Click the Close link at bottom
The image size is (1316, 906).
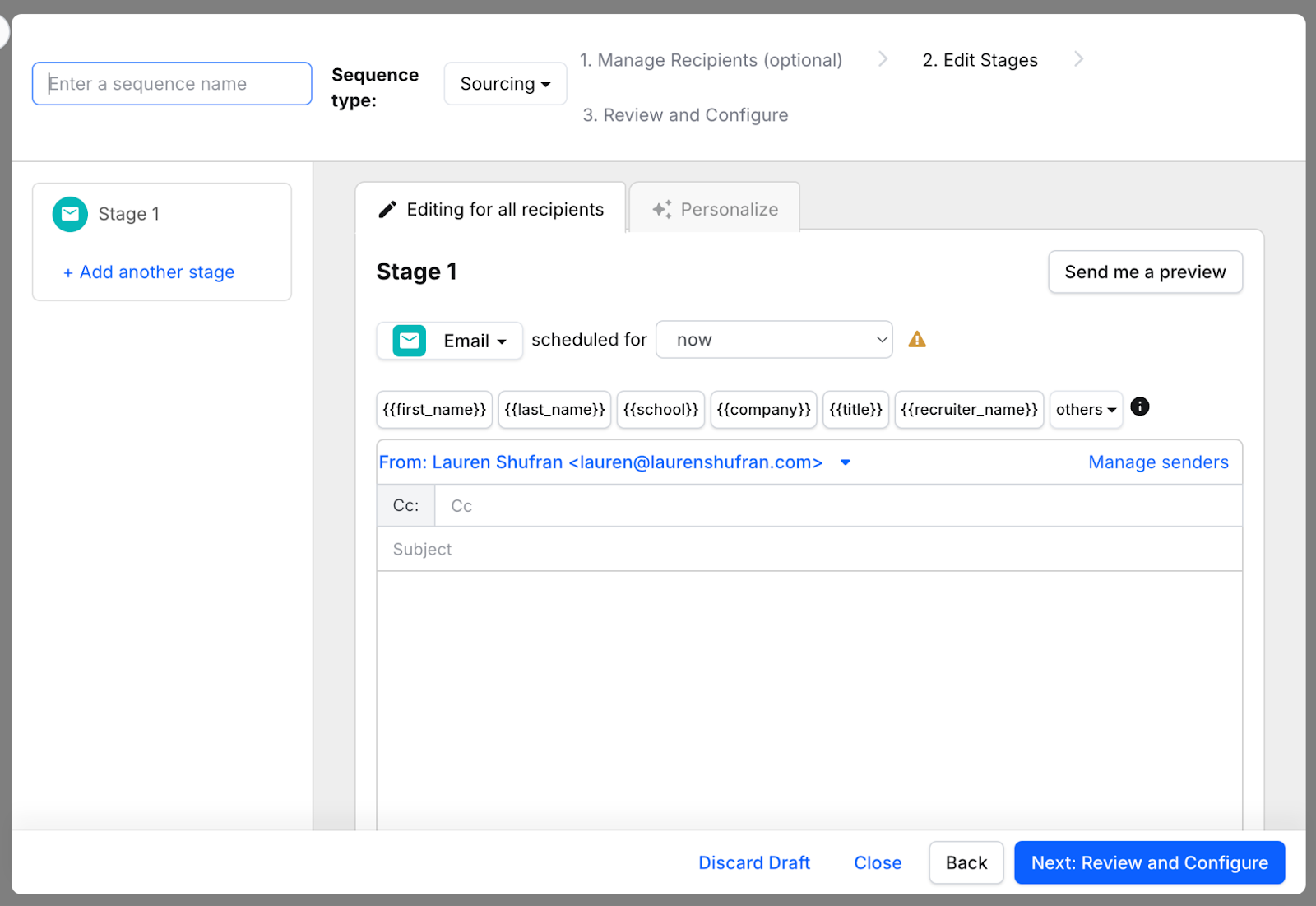[878, 862]
